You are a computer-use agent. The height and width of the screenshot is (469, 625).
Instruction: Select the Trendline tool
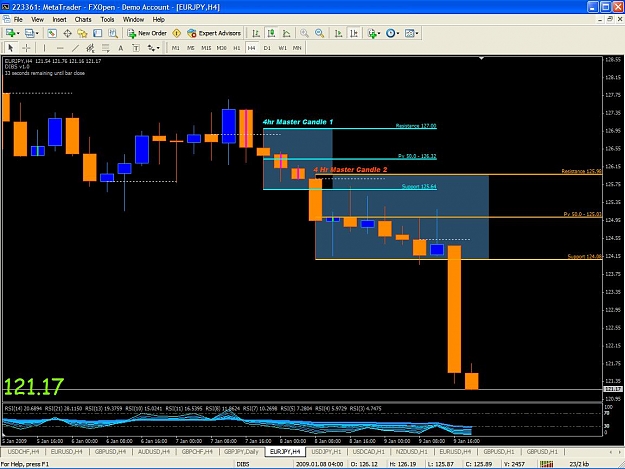[x=75, y=48]
